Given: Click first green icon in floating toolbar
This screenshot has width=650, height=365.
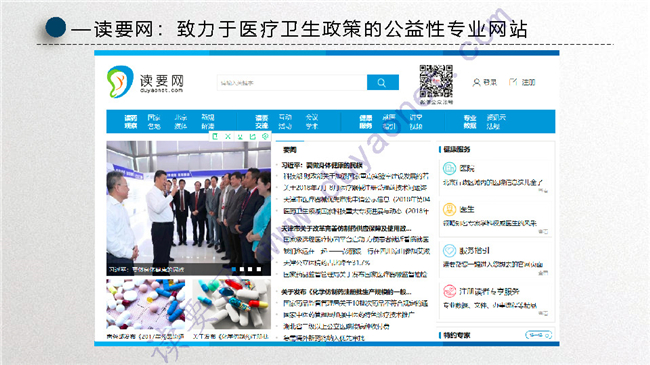Looking at the screenshot, I should (215, 136).
